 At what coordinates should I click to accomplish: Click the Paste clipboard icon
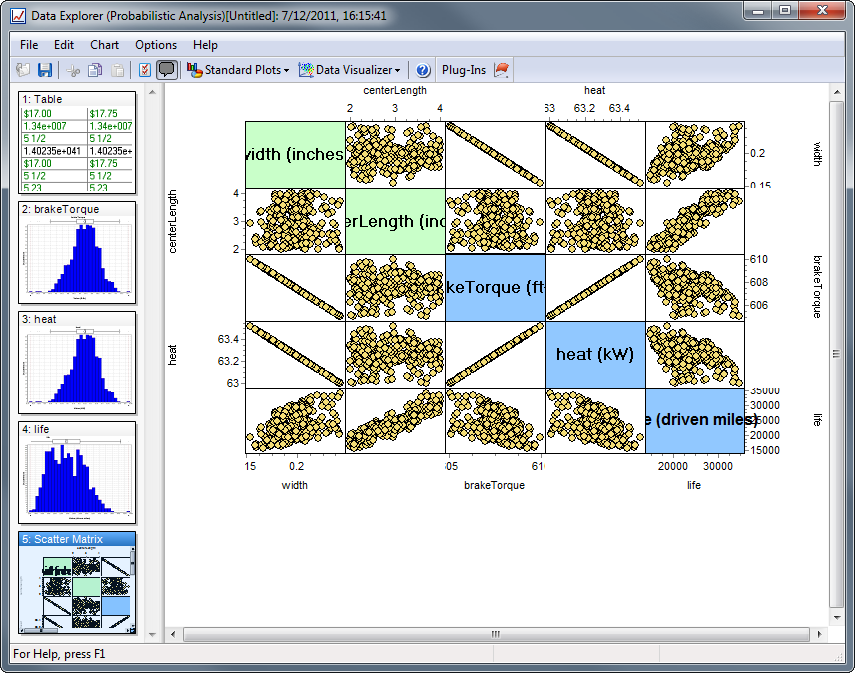[118, 70]
